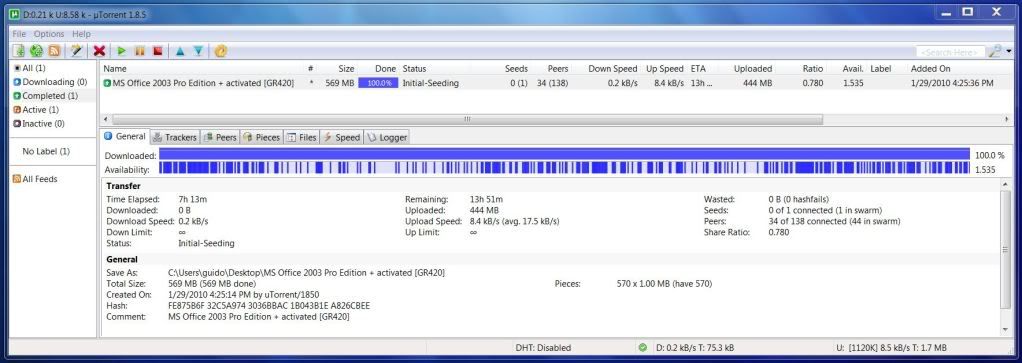Open Preferences with the round gear icon
The width and height of the screenshot is (1022, 363).
221,50
